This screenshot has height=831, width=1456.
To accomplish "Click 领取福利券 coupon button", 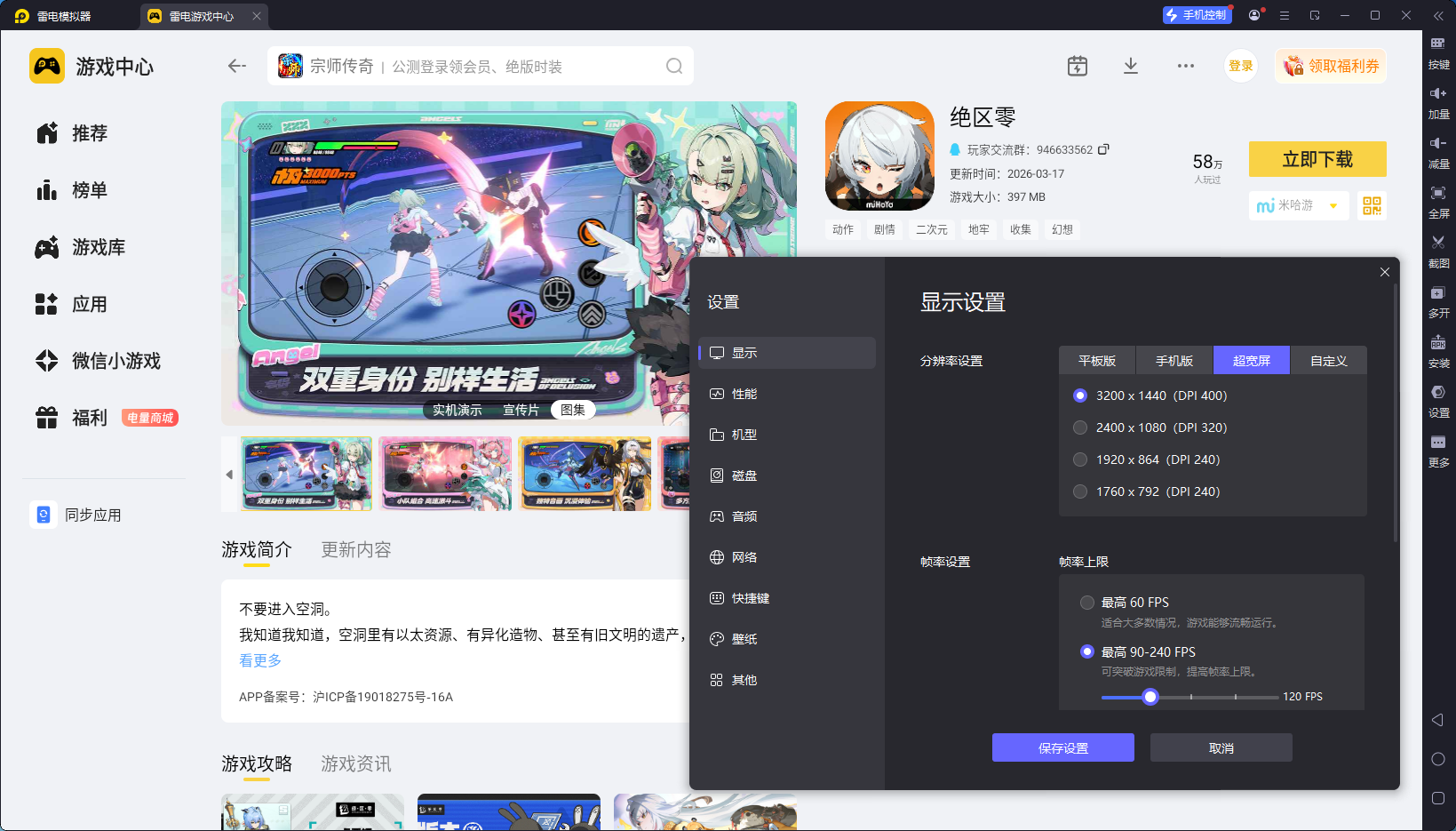I will coord(1331,66).
